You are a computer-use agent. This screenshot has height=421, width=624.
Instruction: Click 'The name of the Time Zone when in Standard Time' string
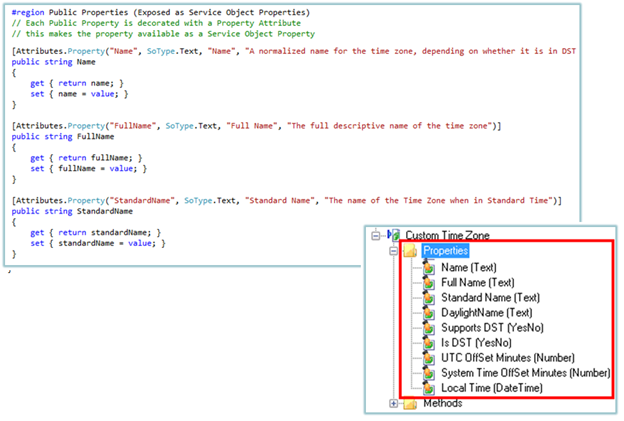click(438, 201)
